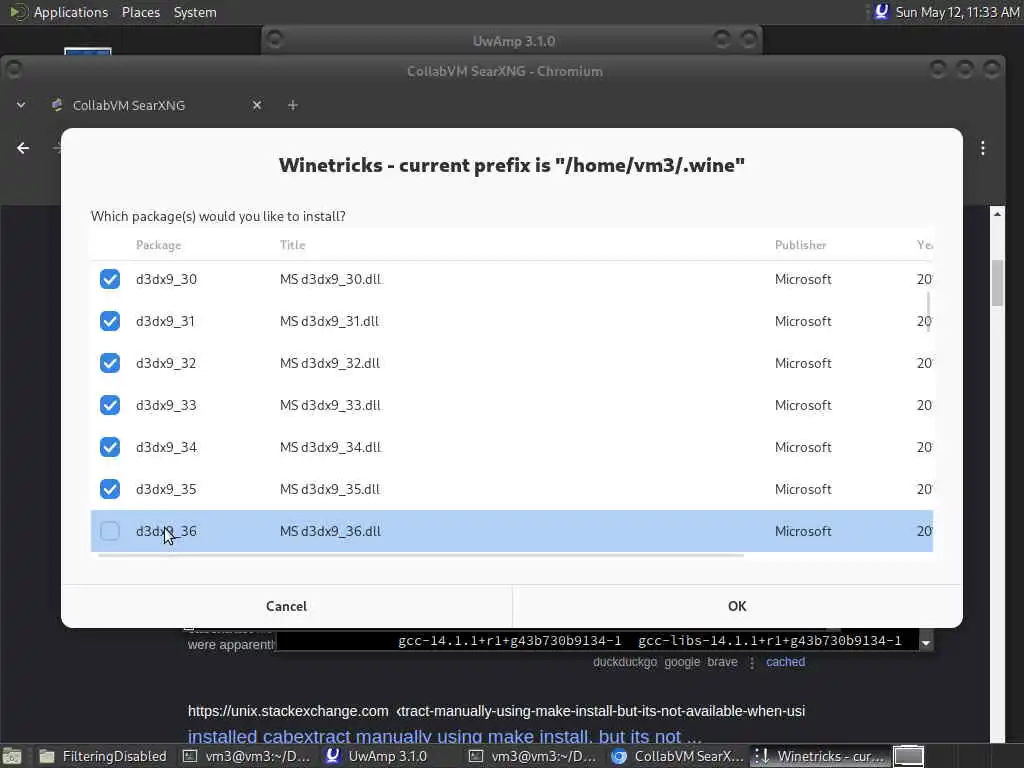Sort list by Package column header
1024x768 pixels.
[x=158, y=245]
